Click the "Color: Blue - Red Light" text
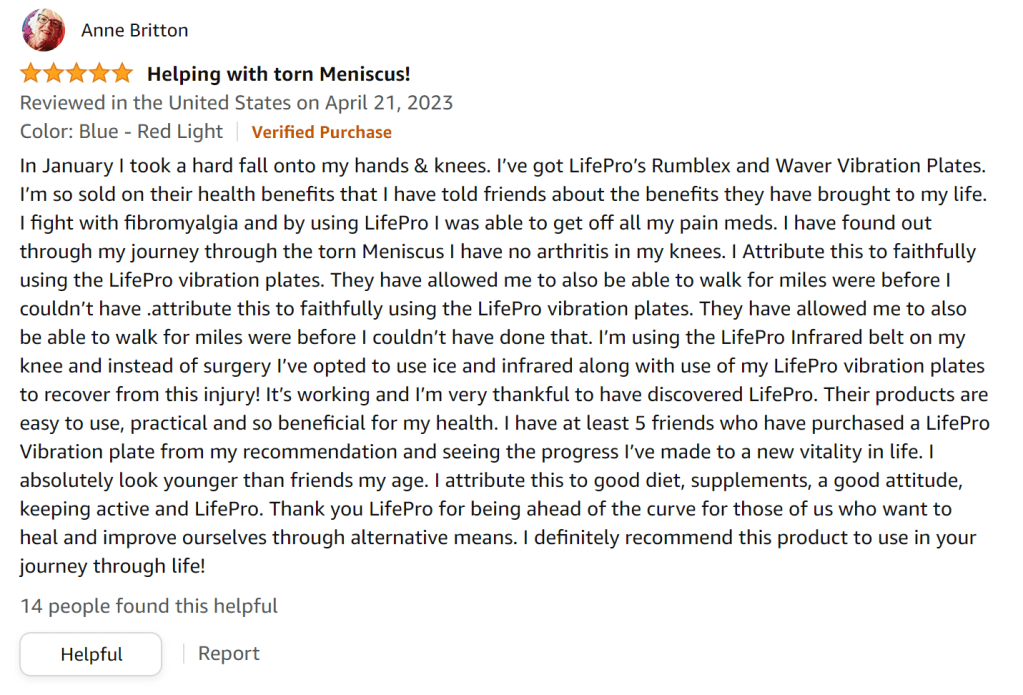The image size is (1023, 695). pyautogui.click(x=121, y=132)
